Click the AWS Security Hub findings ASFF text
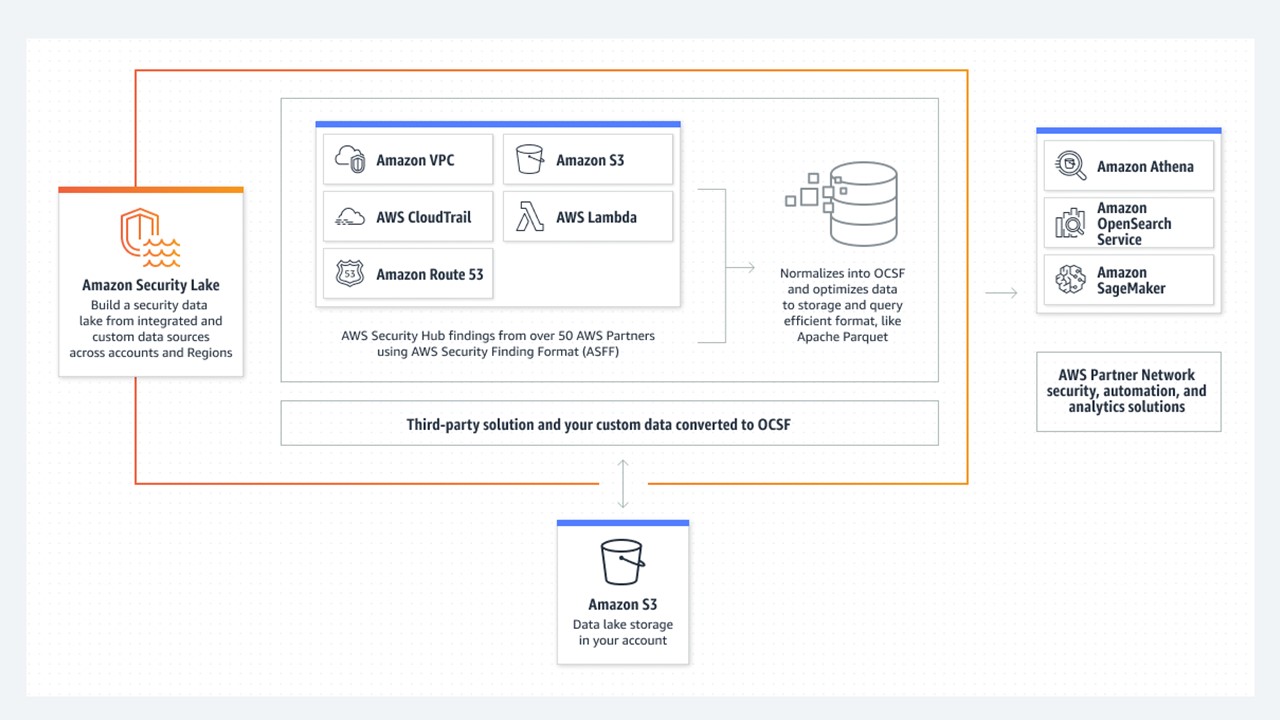This screenshot has width=1280, height=720. click(x=498, y=343)
